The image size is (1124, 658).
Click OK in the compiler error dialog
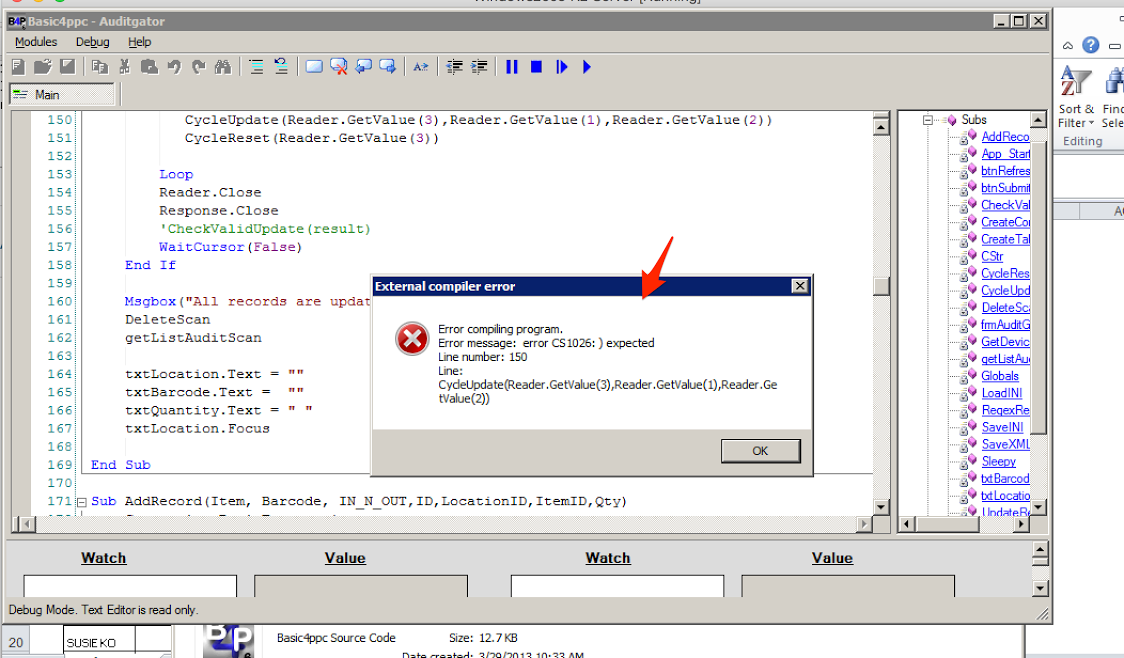[760, 451]
